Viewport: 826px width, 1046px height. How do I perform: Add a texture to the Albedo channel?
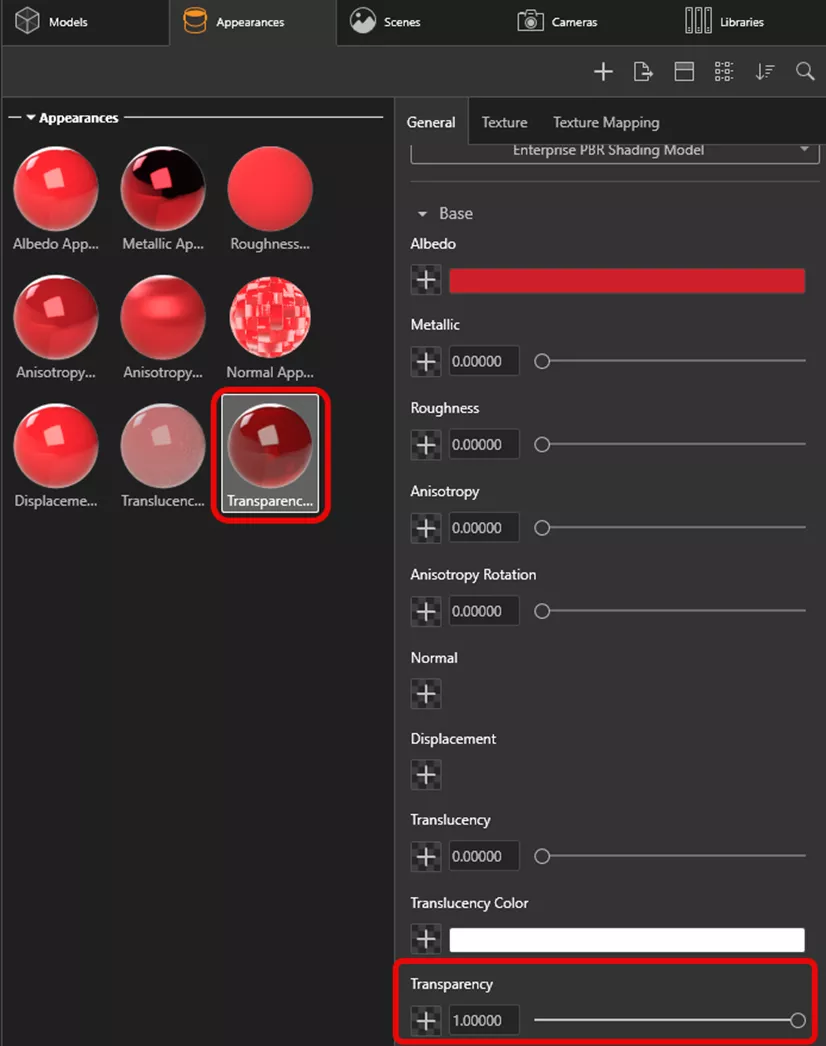click(x=425, y=279)
